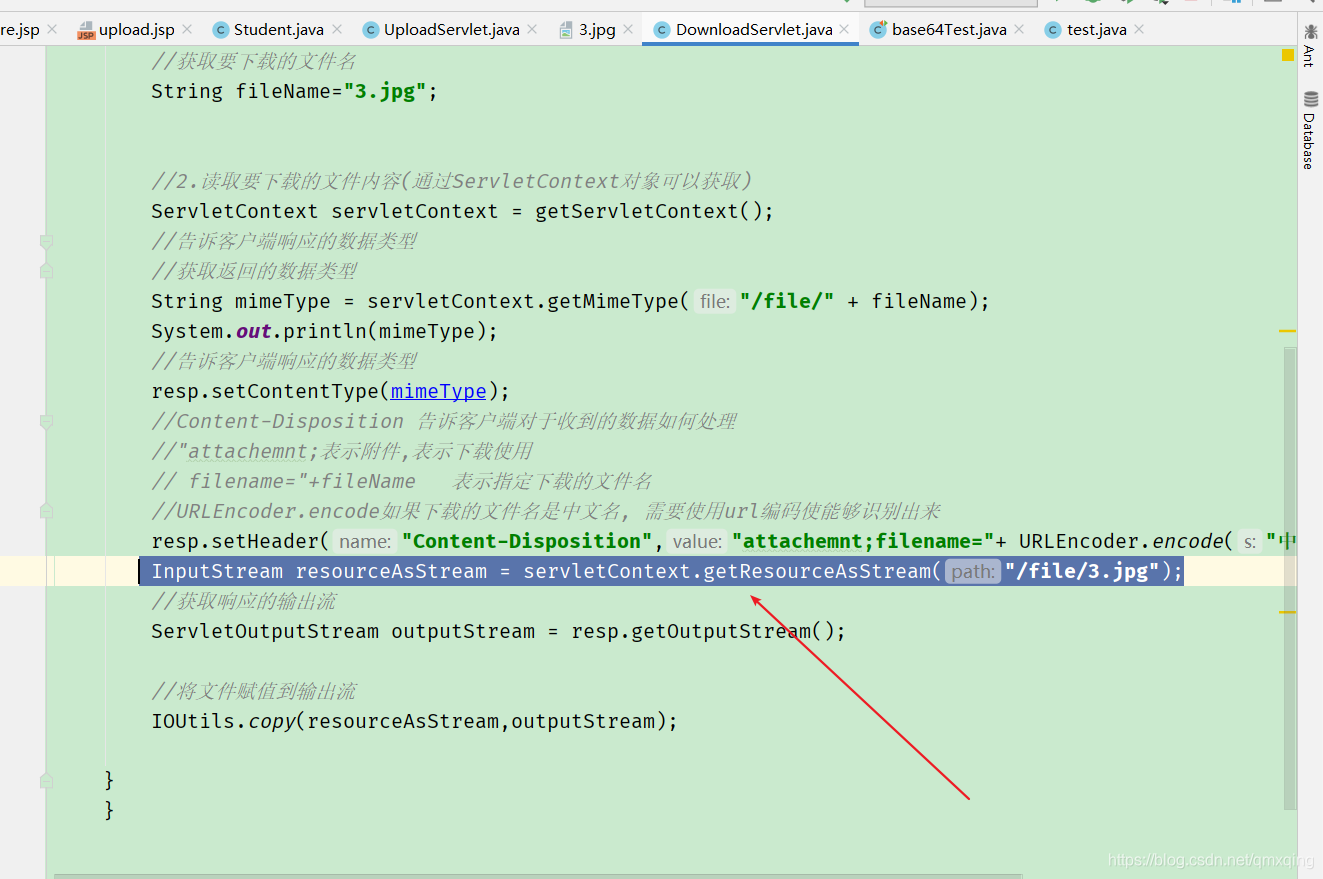
Task: Toggle fold marker beside '//获取返回的数据类型' line
Action: [x=46, y=271]
